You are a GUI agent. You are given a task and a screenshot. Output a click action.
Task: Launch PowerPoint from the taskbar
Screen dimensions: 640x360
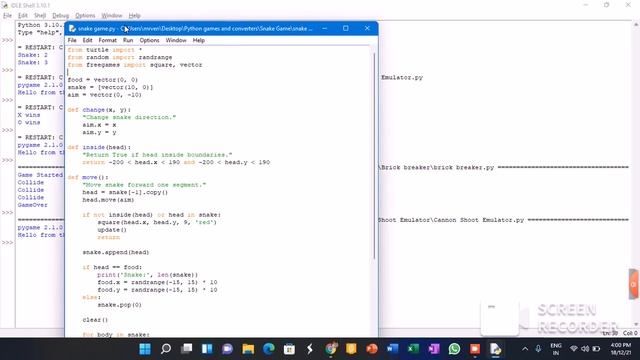tap(371, 349)
